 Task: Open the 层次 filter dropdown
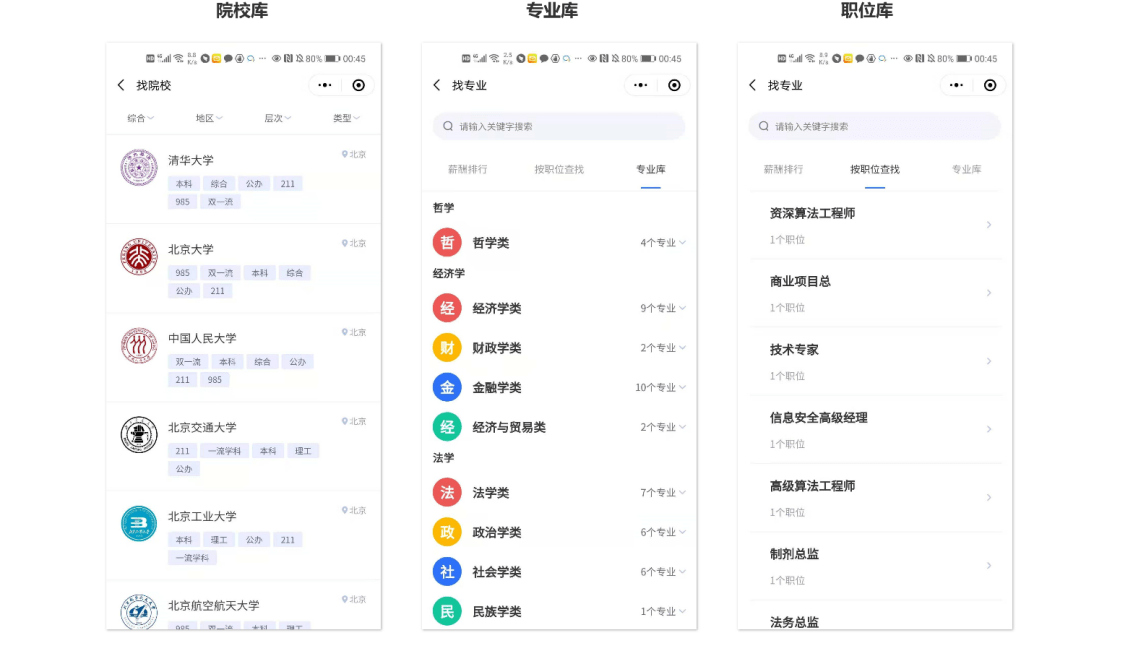coord(277,118)
